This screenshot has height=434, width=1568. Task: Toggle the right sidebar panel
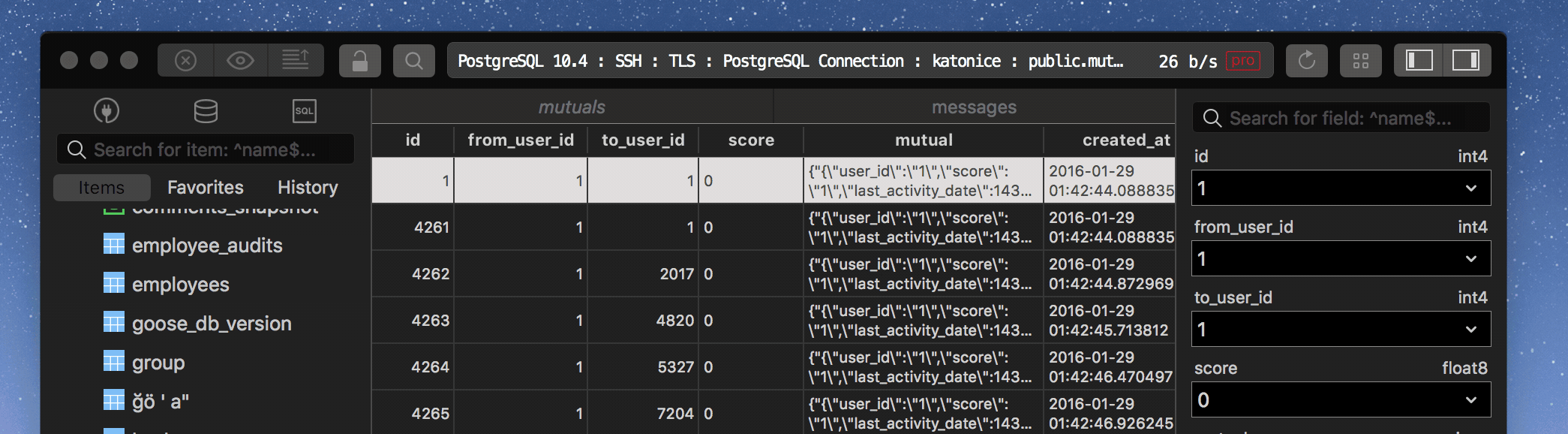1466,60
